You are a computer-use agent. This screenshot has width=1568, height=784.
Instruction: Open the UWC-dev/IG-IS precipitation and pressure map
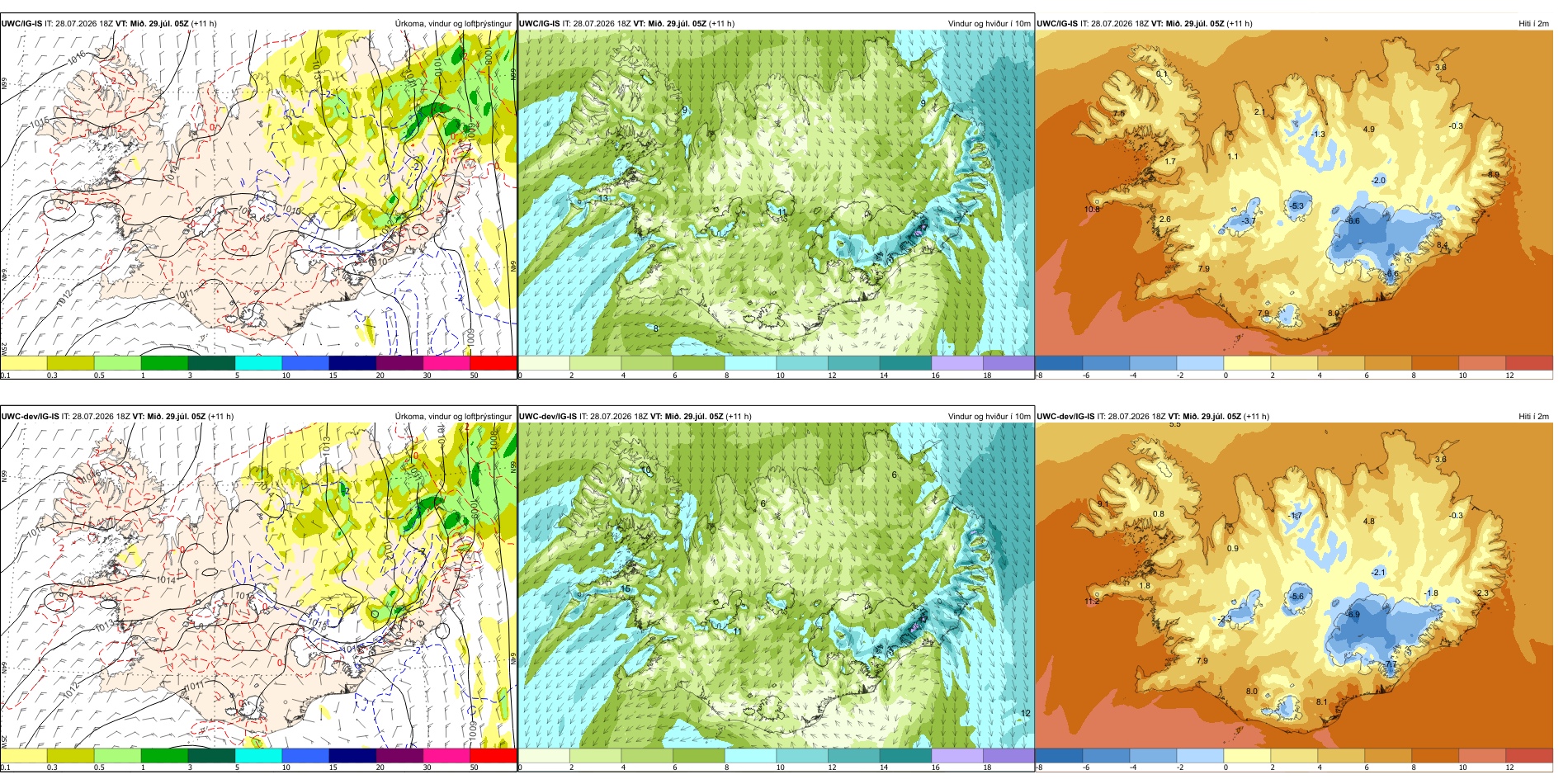point(258,586)
